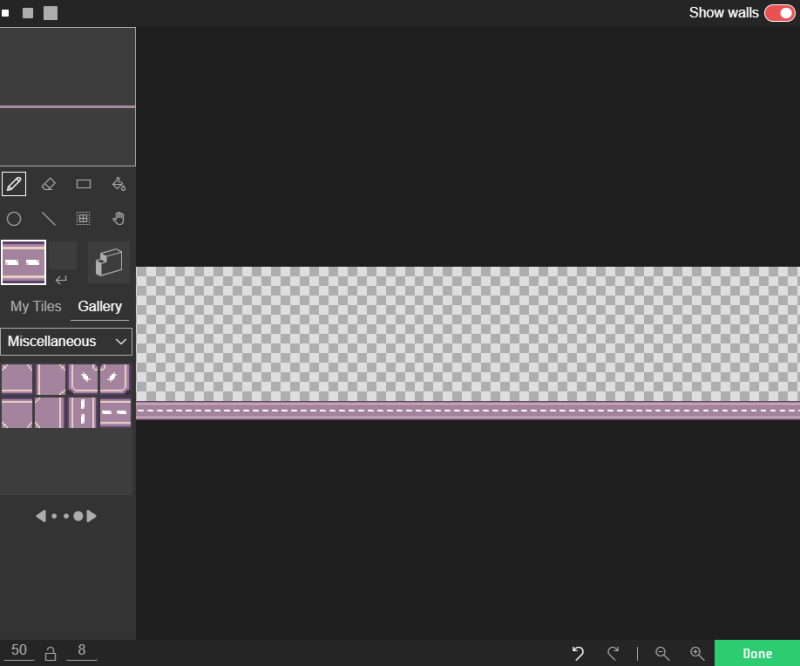
Task: Click the minimap preview panel
Action: pyautogui.click(x=67, y=96)
